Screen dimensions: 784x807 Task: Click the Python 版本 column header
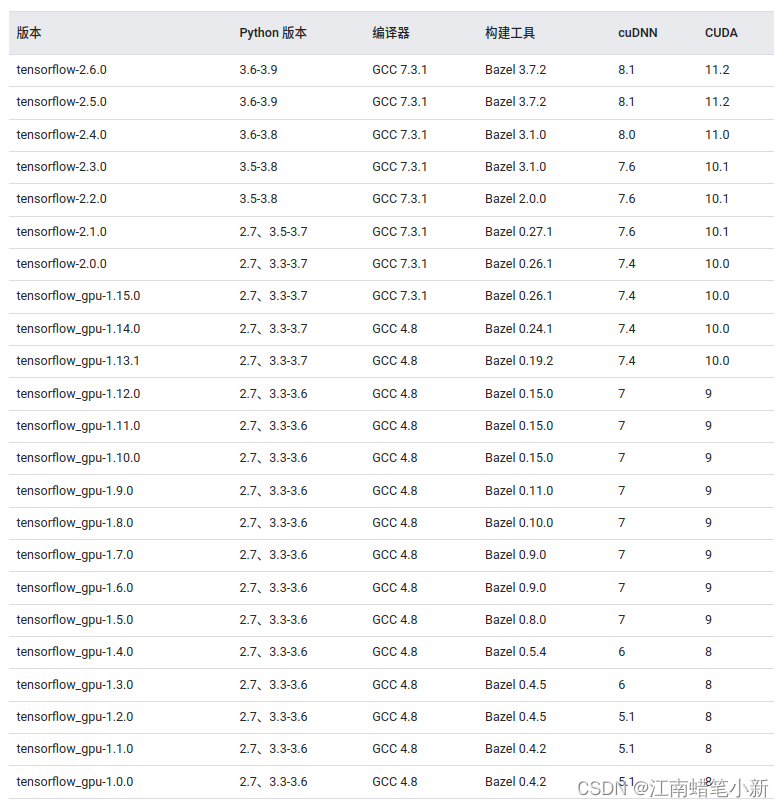tap(273, 33)
